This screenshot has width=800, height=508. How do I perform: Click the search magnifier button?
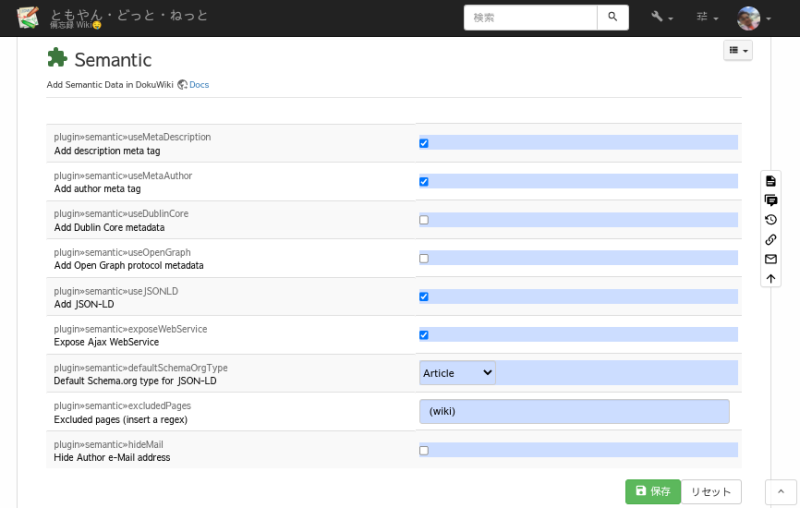tap(613, 17)
